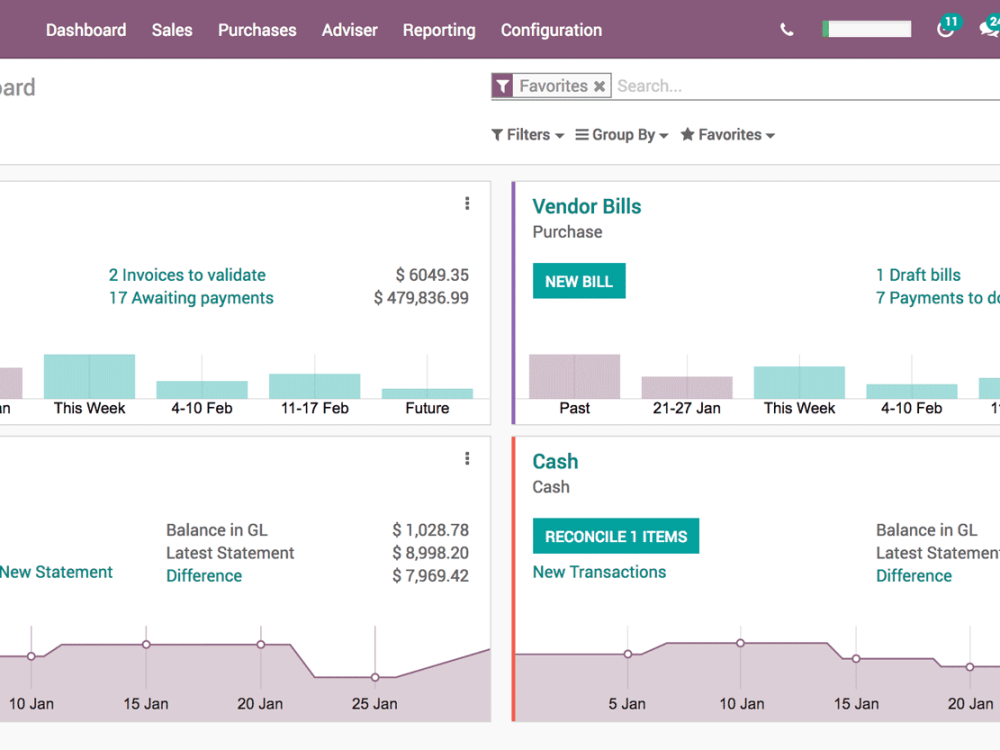Click the 15 Jan data point on the Cash graph

click(x=856, y=659)
